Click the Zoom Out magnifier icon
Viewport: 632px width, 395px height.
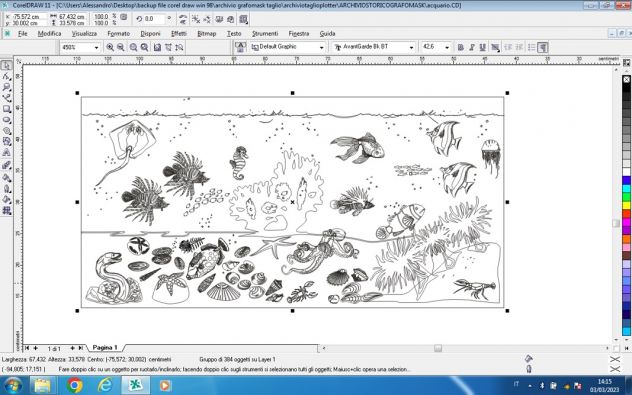point(121,48)
